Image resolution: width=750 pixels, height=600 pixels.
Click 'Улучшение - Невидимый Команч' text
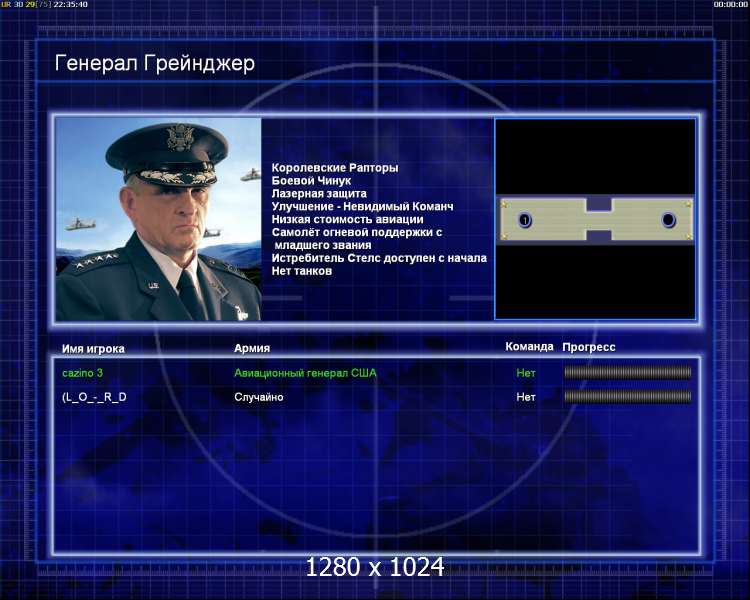362,207
